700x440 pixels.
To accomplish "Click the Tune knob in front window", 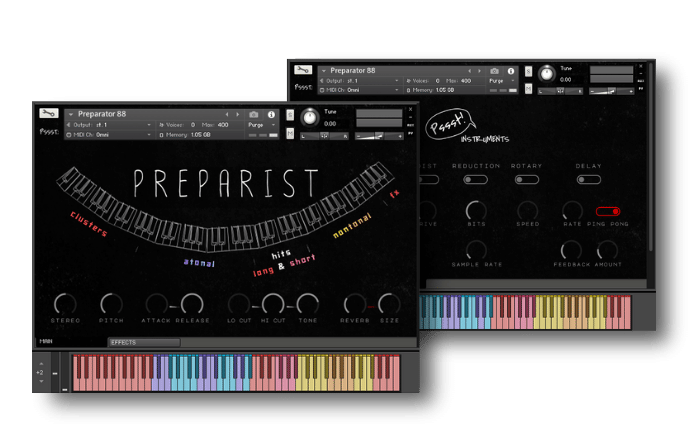I will coord(309,117).
